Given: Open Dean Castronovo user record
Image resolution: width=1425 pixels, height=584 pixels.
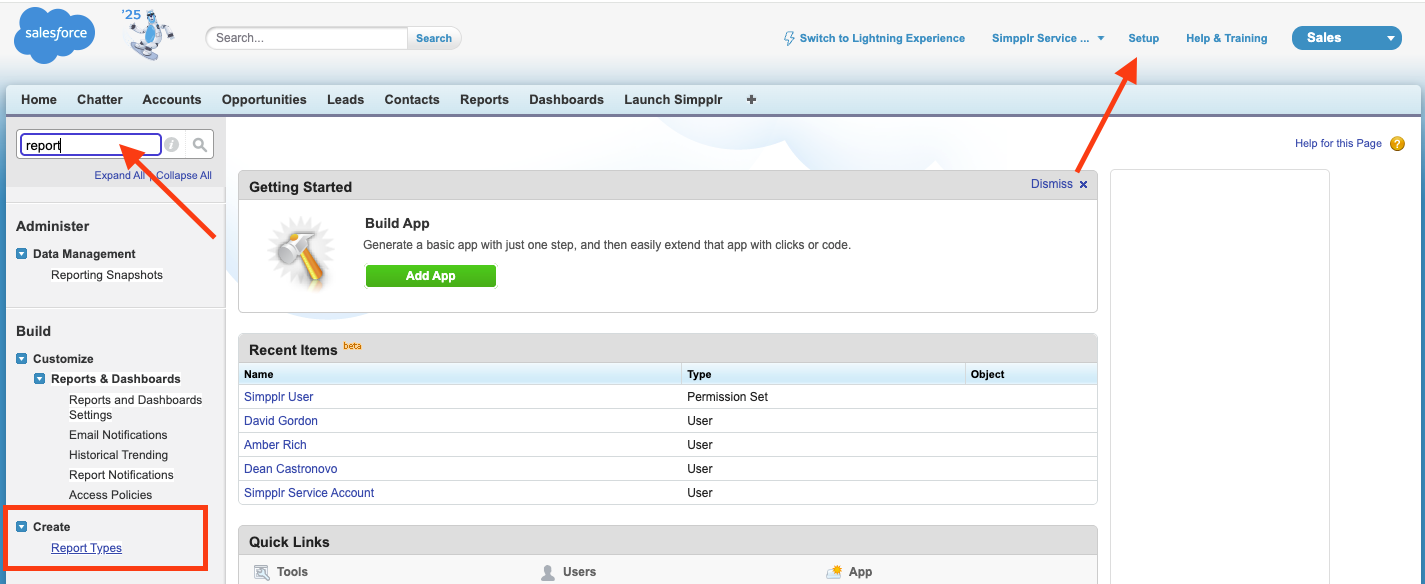Looking at the screenshot, I should [x=292, y=469].
